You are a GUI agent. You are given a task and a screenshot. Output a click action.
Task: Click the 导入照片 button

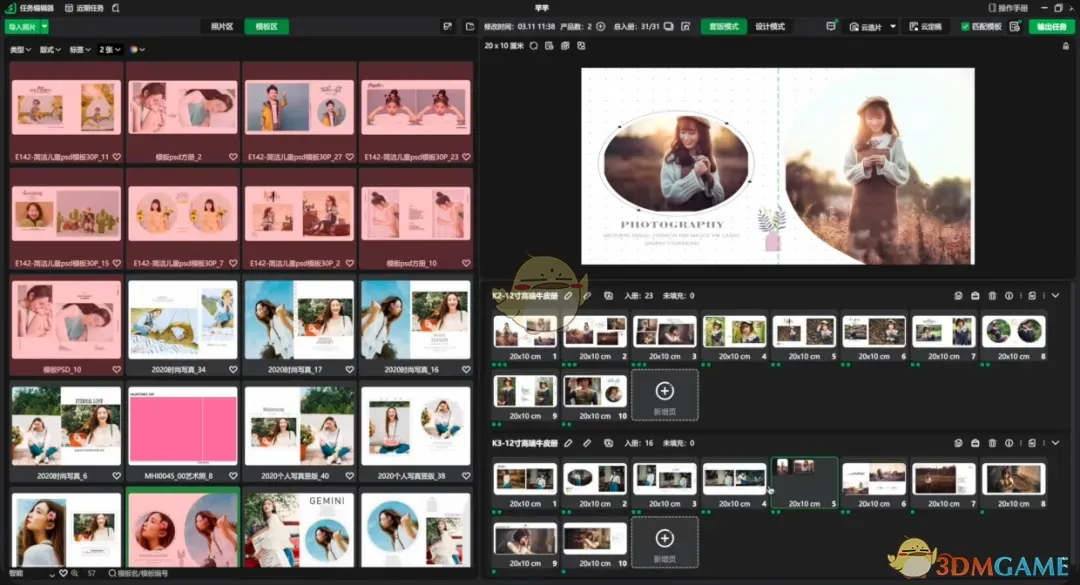point(22,27)
